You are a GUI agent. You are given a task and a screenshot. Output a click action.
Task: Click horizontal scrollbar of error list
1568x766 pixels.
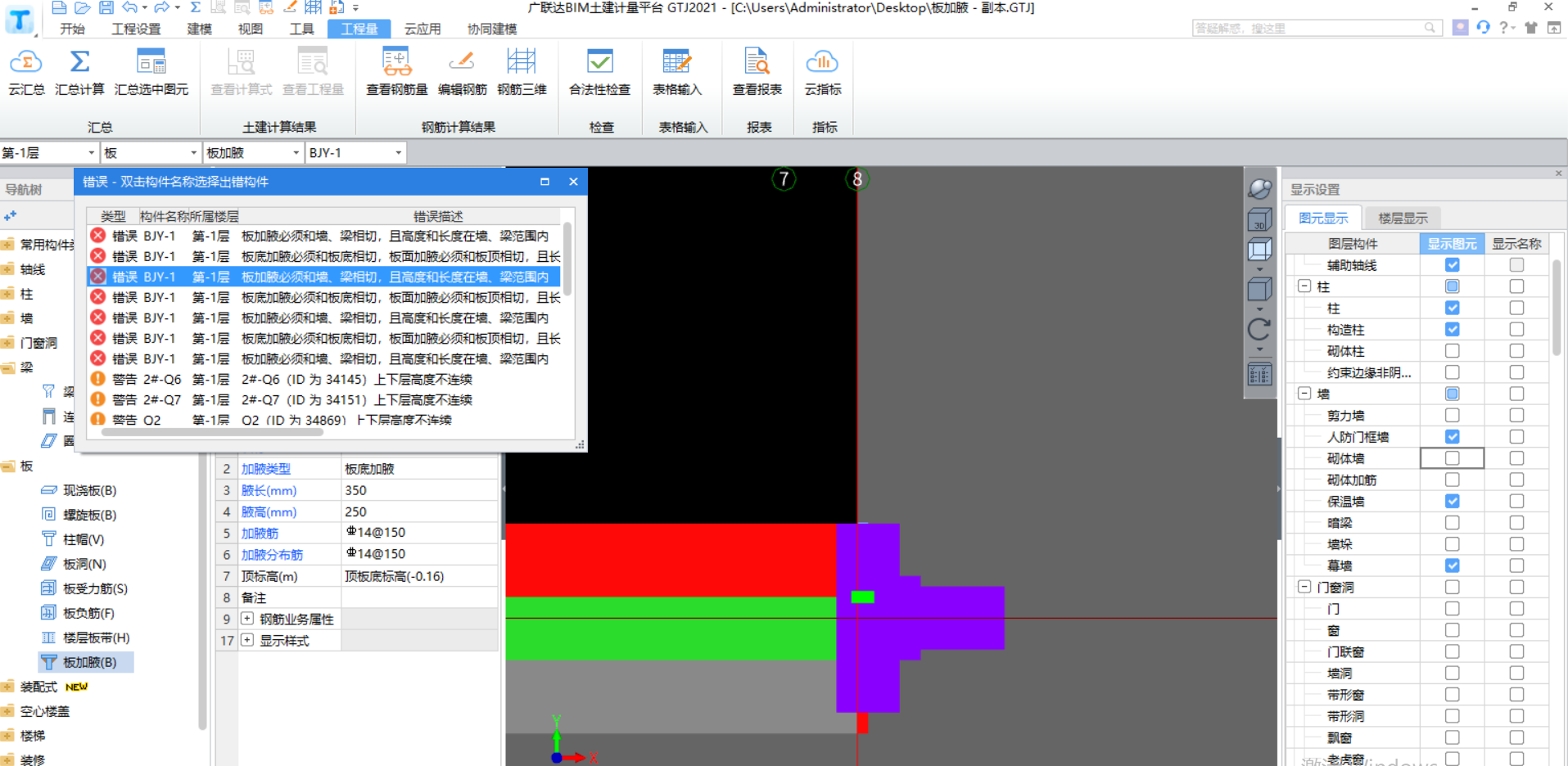pos(213,432)
